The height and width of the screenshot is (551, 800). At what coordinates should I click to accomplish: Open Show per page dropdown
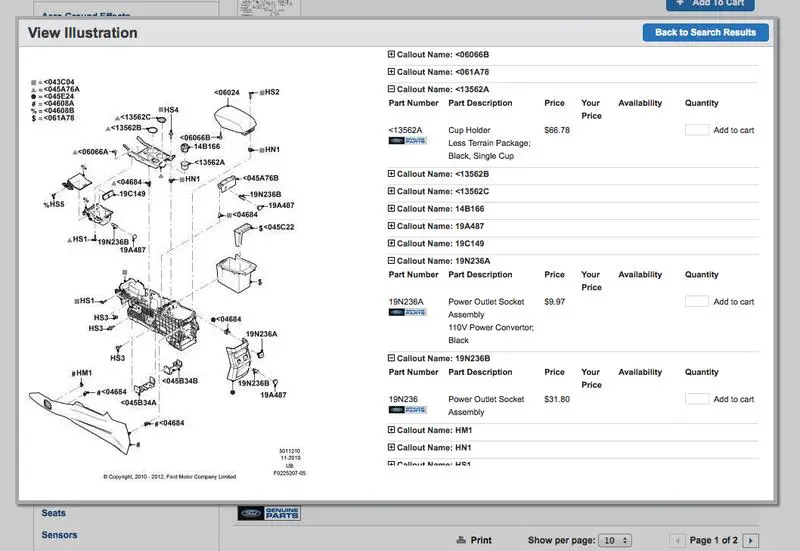tap(615, 540)
